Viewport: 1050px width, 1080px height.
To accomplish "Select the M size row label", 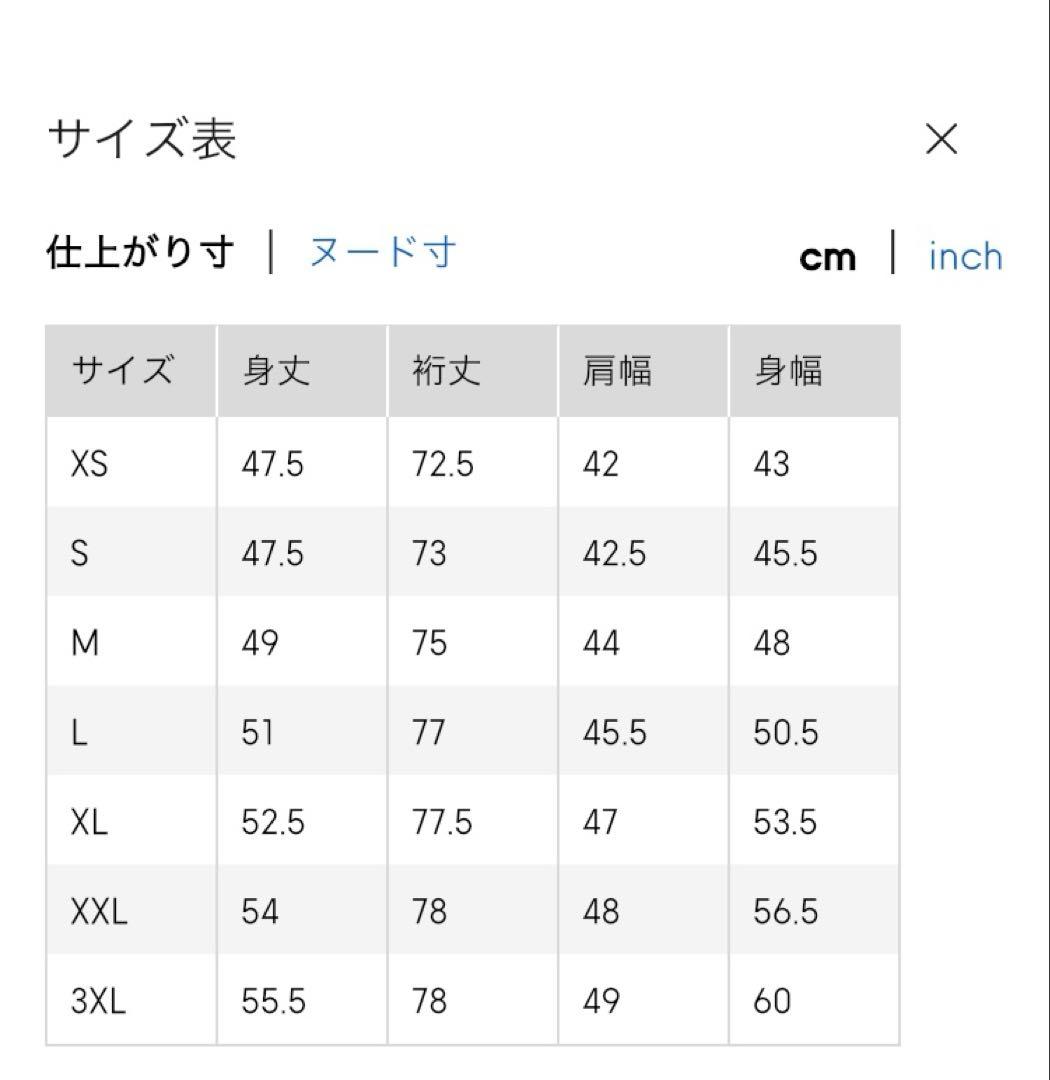I will click(85, 643).
